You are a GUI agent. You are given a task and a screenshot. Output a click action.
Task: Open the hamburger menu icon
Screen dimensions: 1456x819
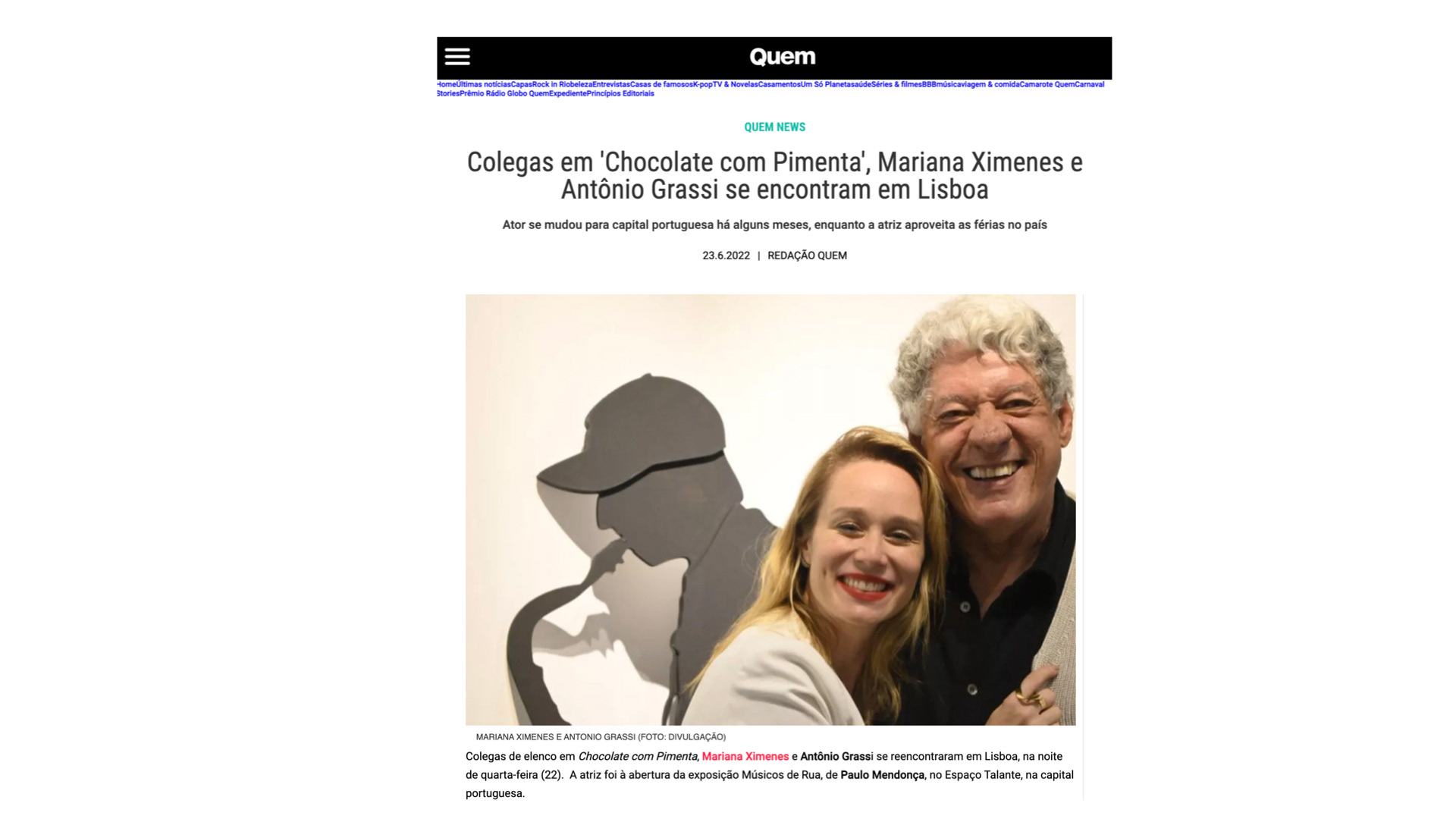pos(457,57)
